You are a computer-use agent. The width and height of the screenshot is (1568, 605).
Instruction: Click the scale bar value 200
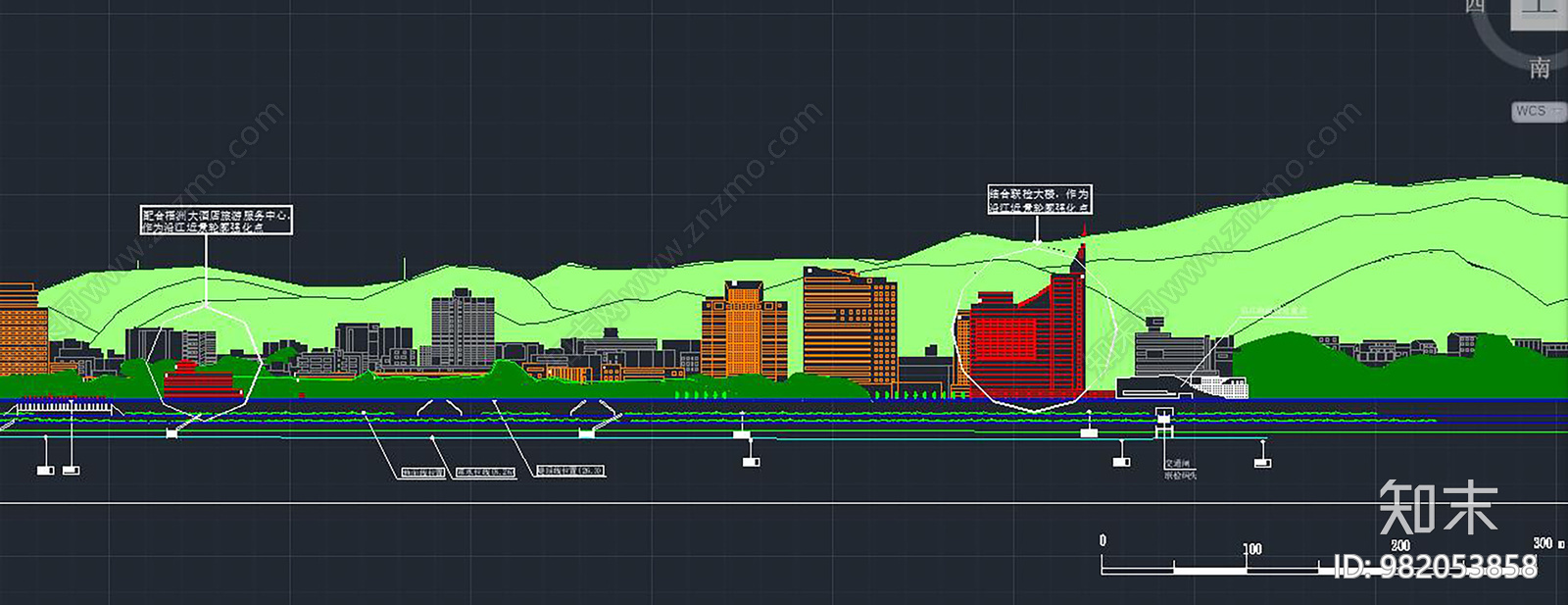[x=1400, y=545]
